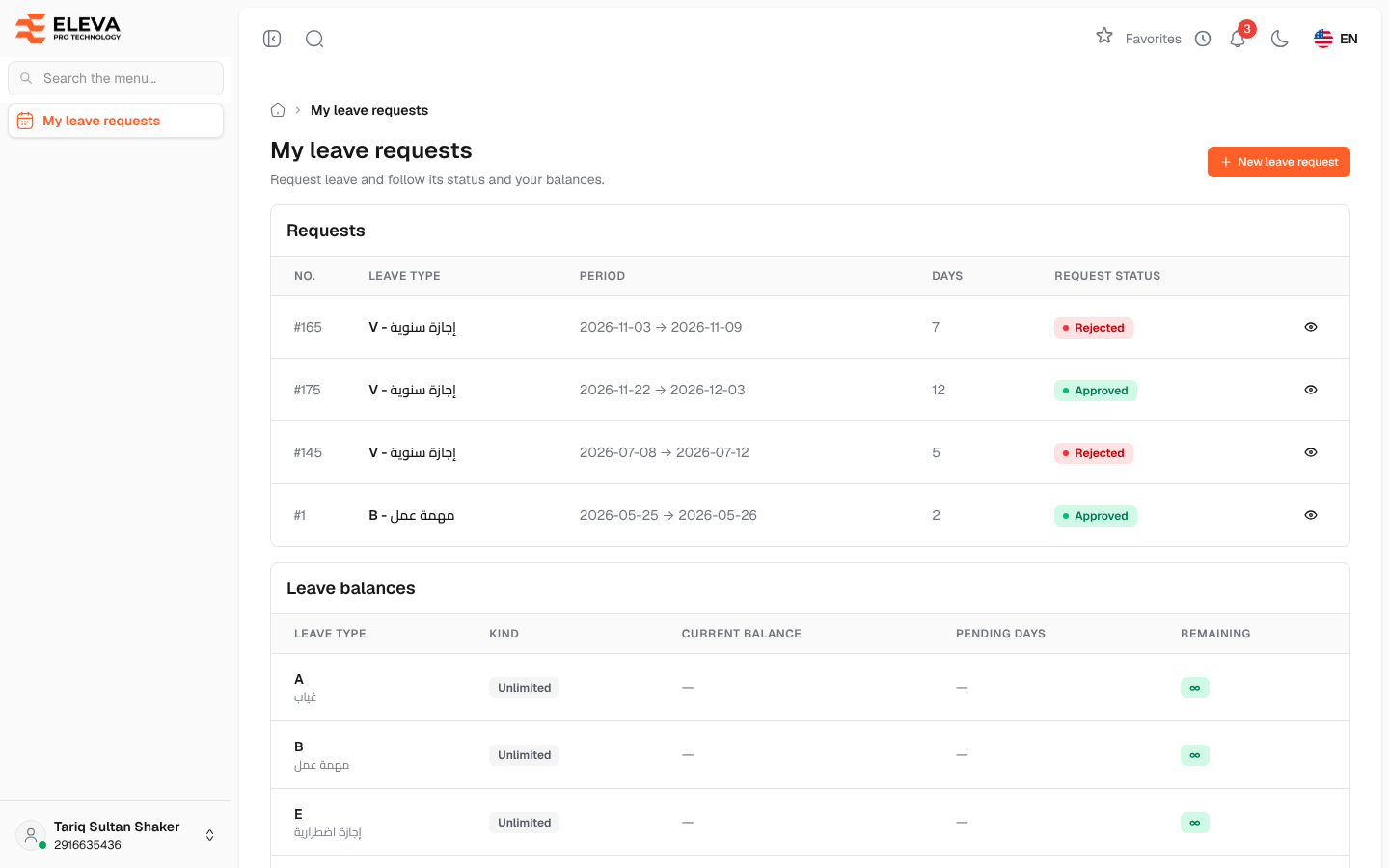
Task: Click the Favorites star icon
Action: click(x=1104, y=37)
